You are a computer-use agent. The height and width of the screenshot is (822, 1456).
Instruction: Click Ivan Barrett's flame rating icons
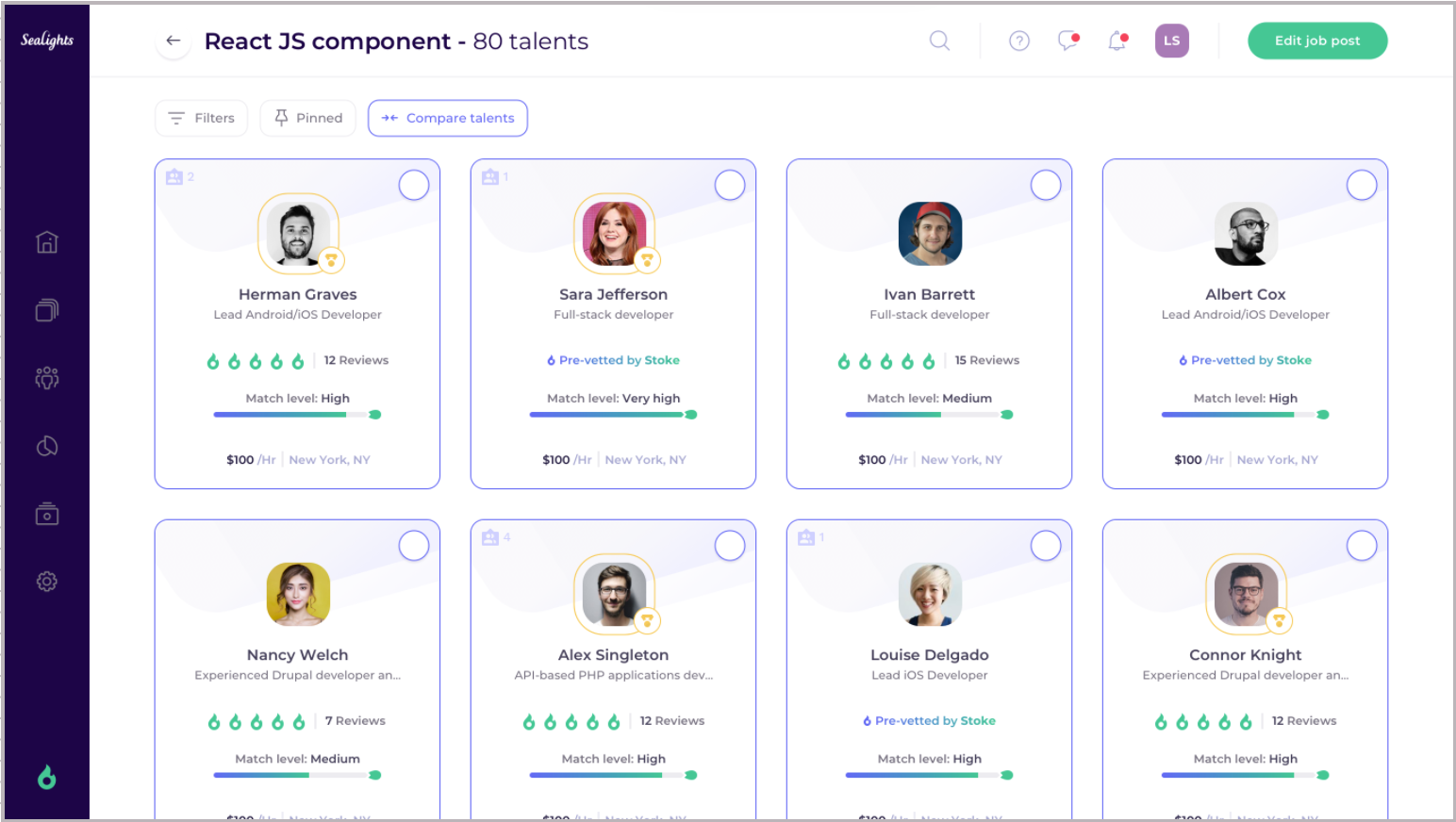[x=886, y=361]
